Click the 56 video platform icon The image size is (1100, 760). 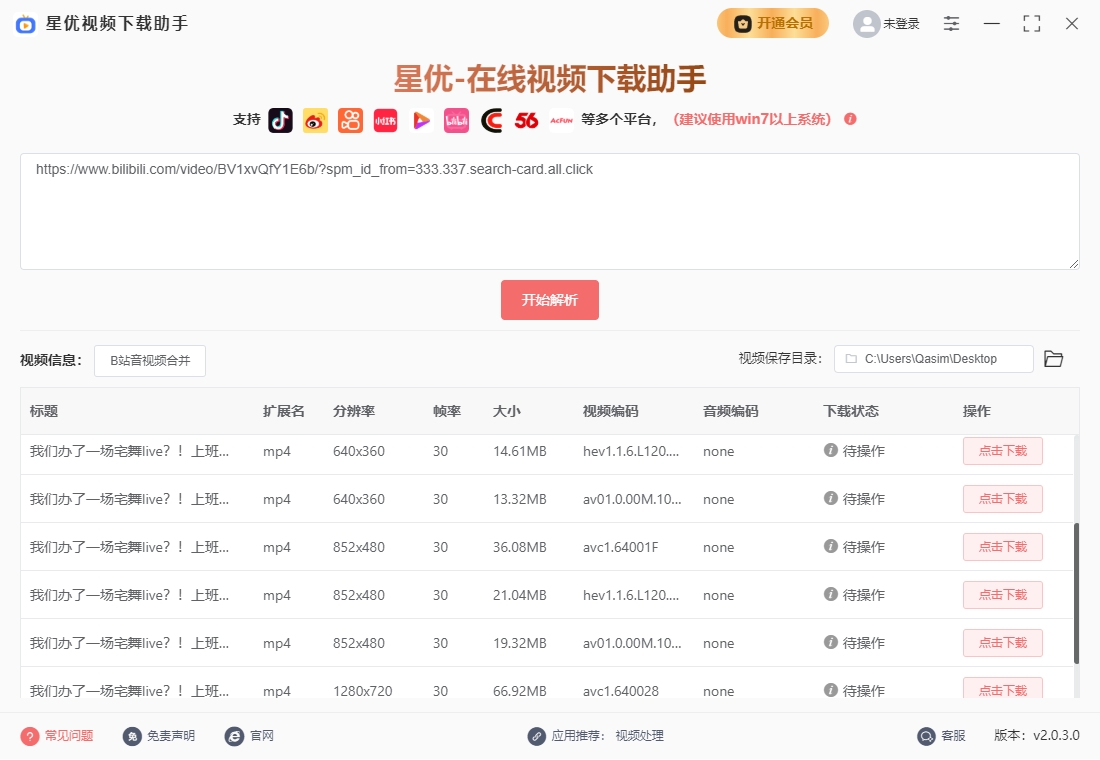coord(526,120)
